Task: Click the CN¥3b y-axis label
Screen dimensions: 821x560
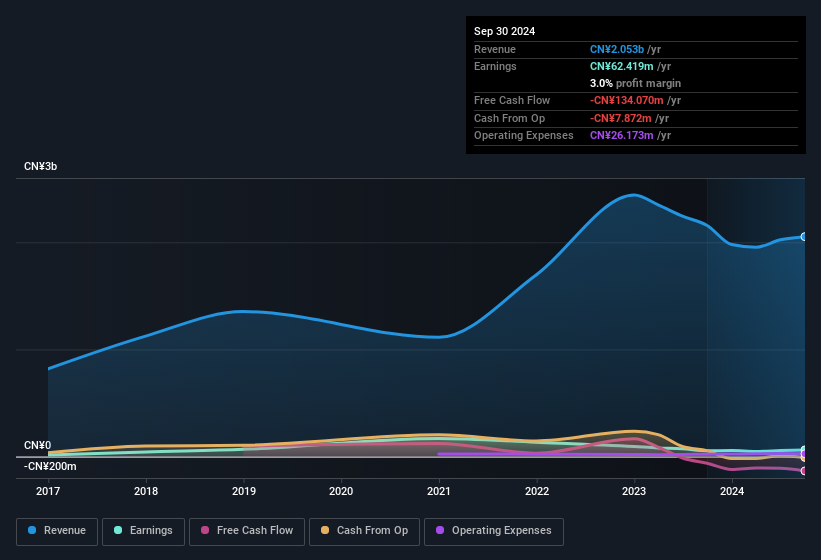Action: coord(40,166)
